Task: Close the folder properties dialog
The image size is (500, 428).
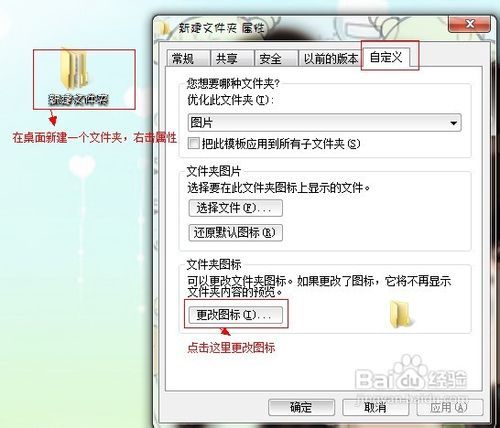Action: point(469,24)
